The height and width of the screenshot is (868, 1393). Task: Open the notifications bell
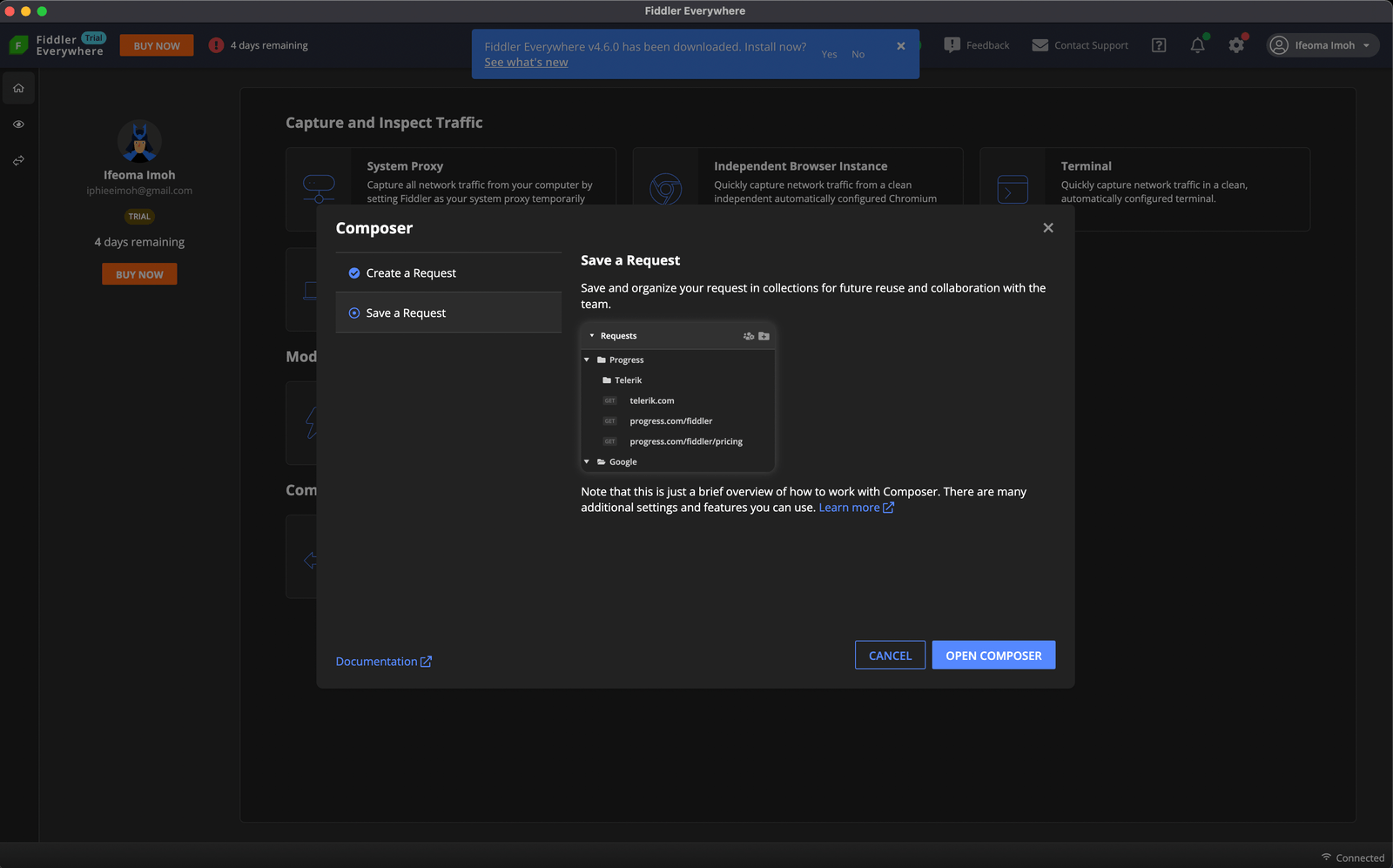click(1198, 45)
